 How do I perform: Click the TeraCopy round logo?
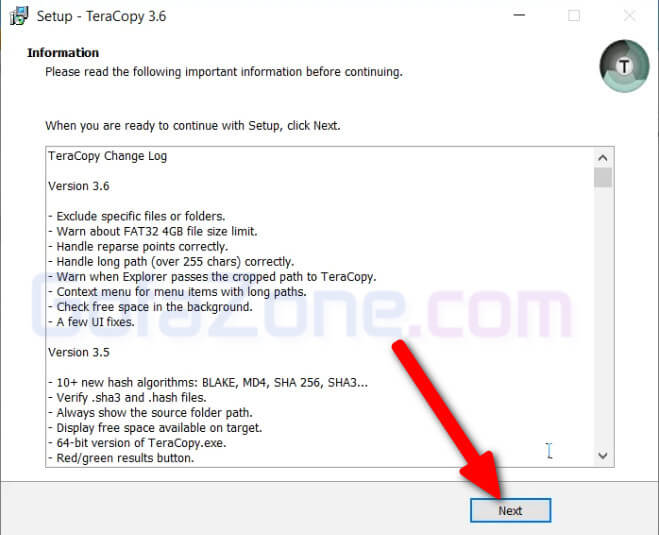point(624,68)
